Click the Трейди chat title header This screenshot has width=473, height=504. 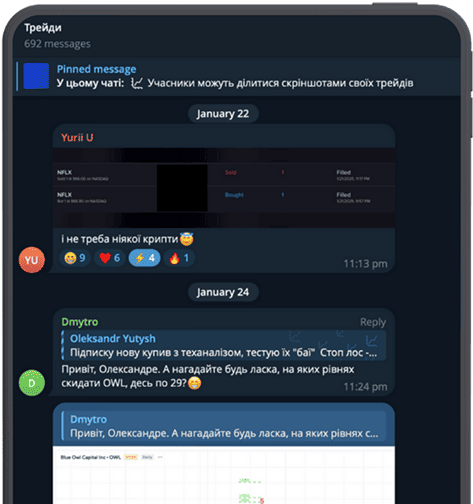(x=43, y=28)
